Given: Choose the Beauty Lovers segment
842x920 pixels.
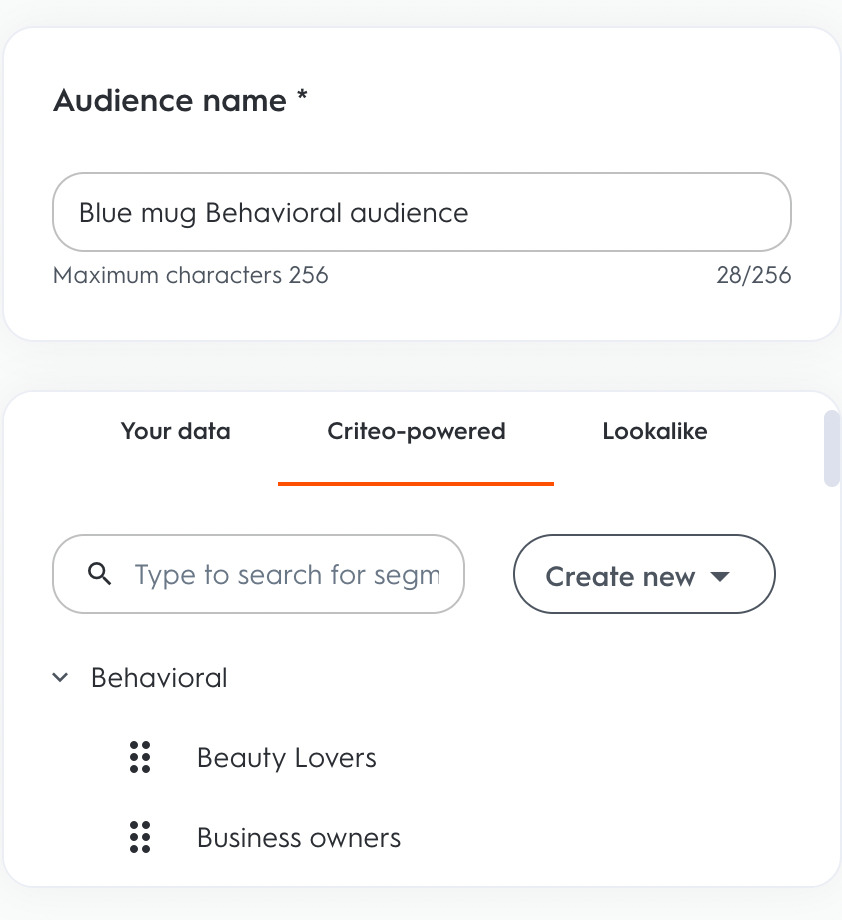Looking at the screenshot, I should 287,757.
